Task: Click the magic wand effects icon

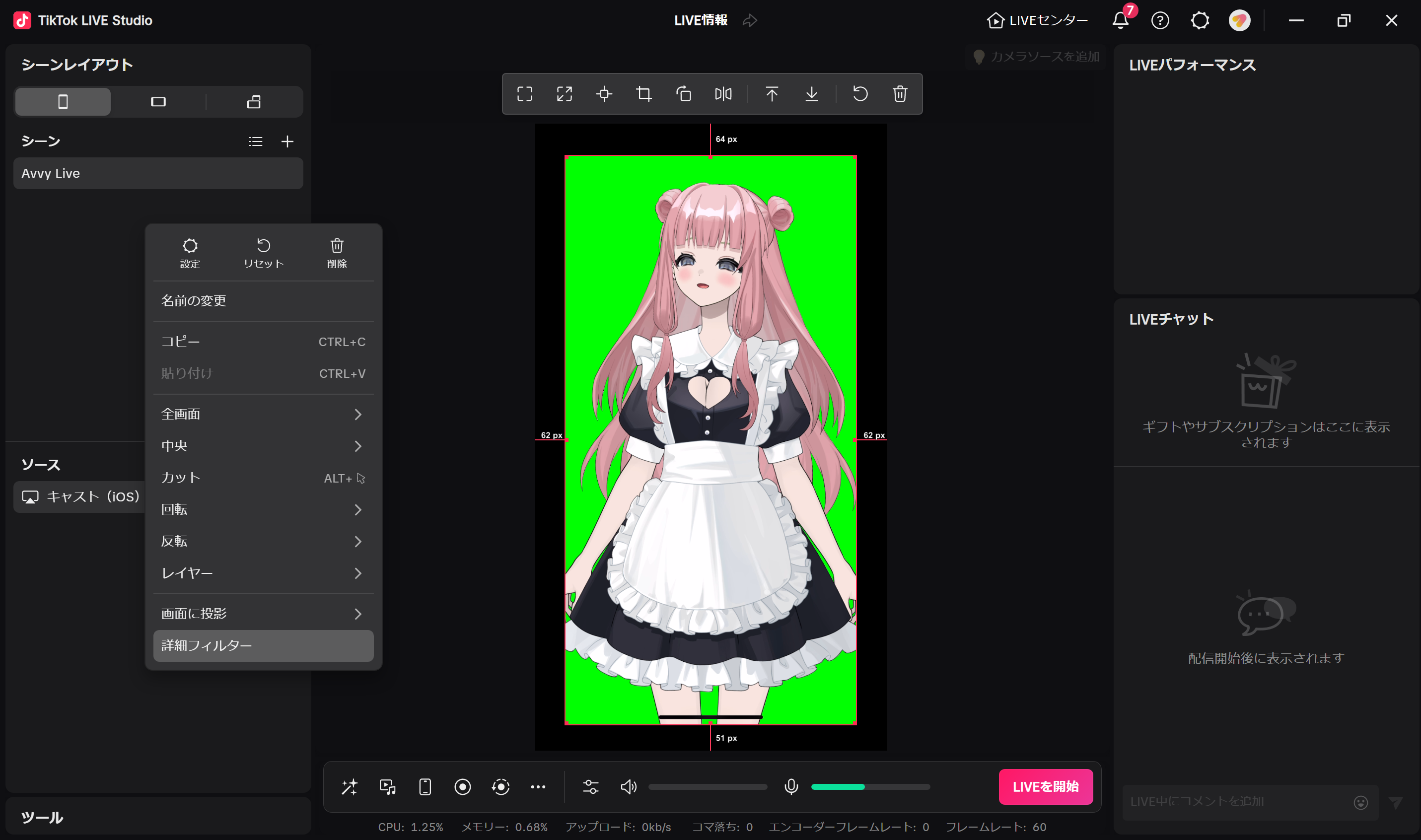Action: (x=350, y=787)
